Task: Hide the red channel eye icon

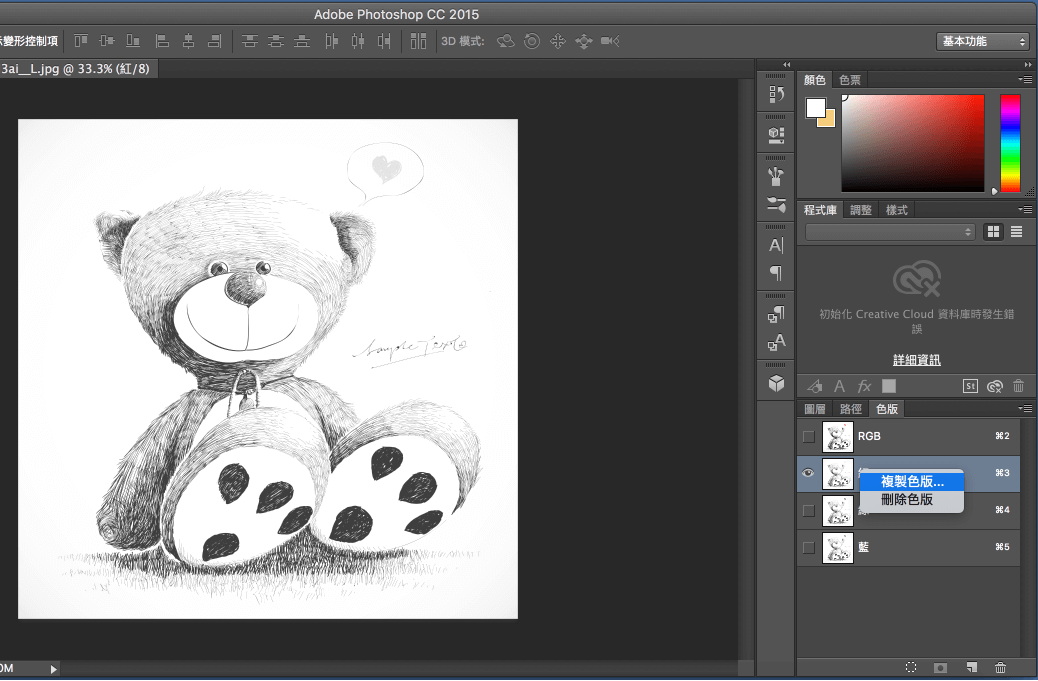Action: point(809,473)
